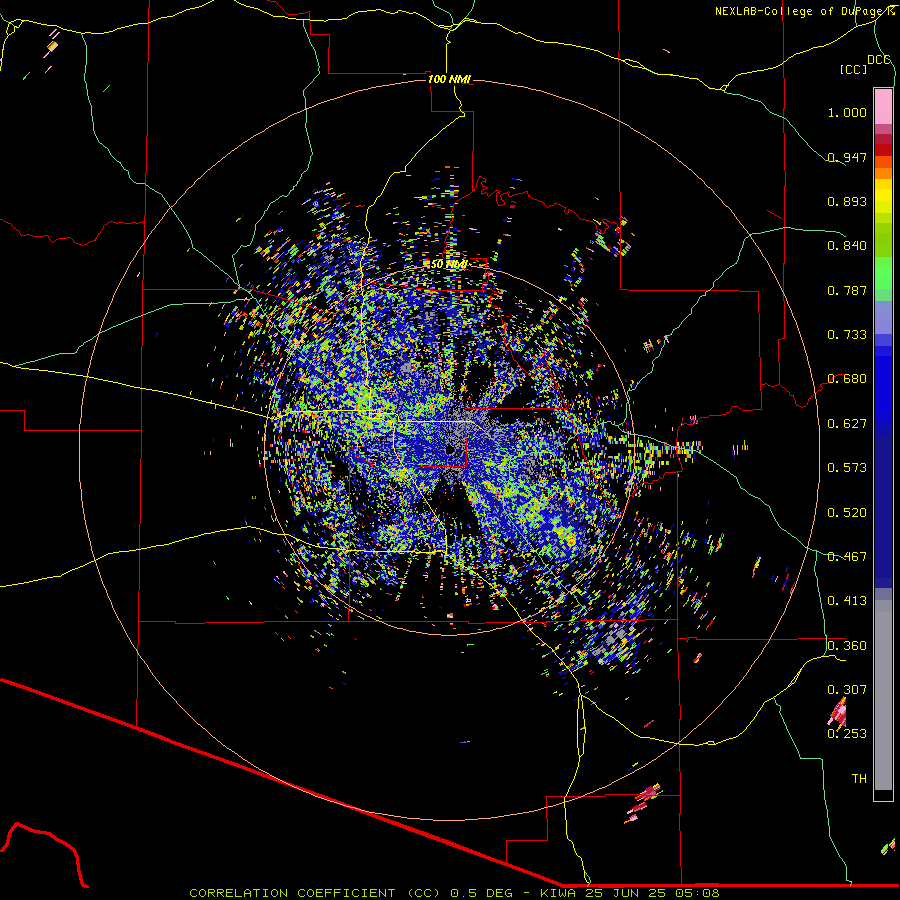
Task: Pick the bright green color bar segment
Action: tap(883, 273)
